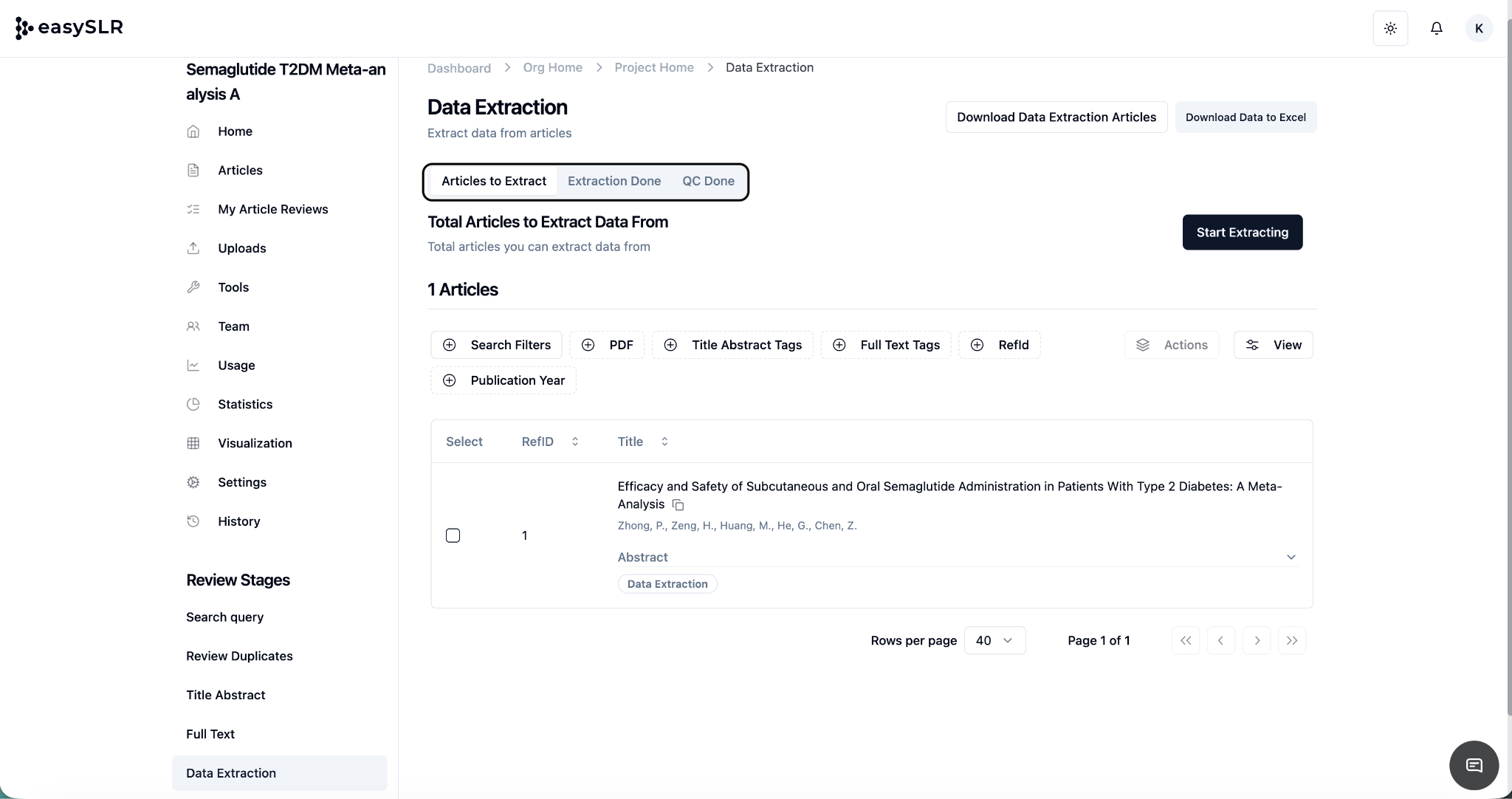Click the Start Extracting button
Screen dimensions: 1512x799
tap(1242, 233)
